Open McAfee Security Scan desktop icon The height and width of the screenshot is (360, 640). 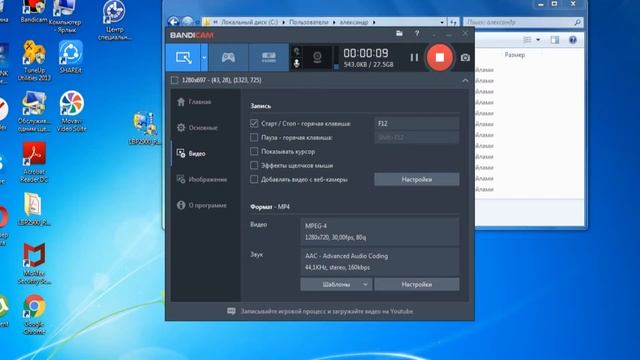point(34,264)
